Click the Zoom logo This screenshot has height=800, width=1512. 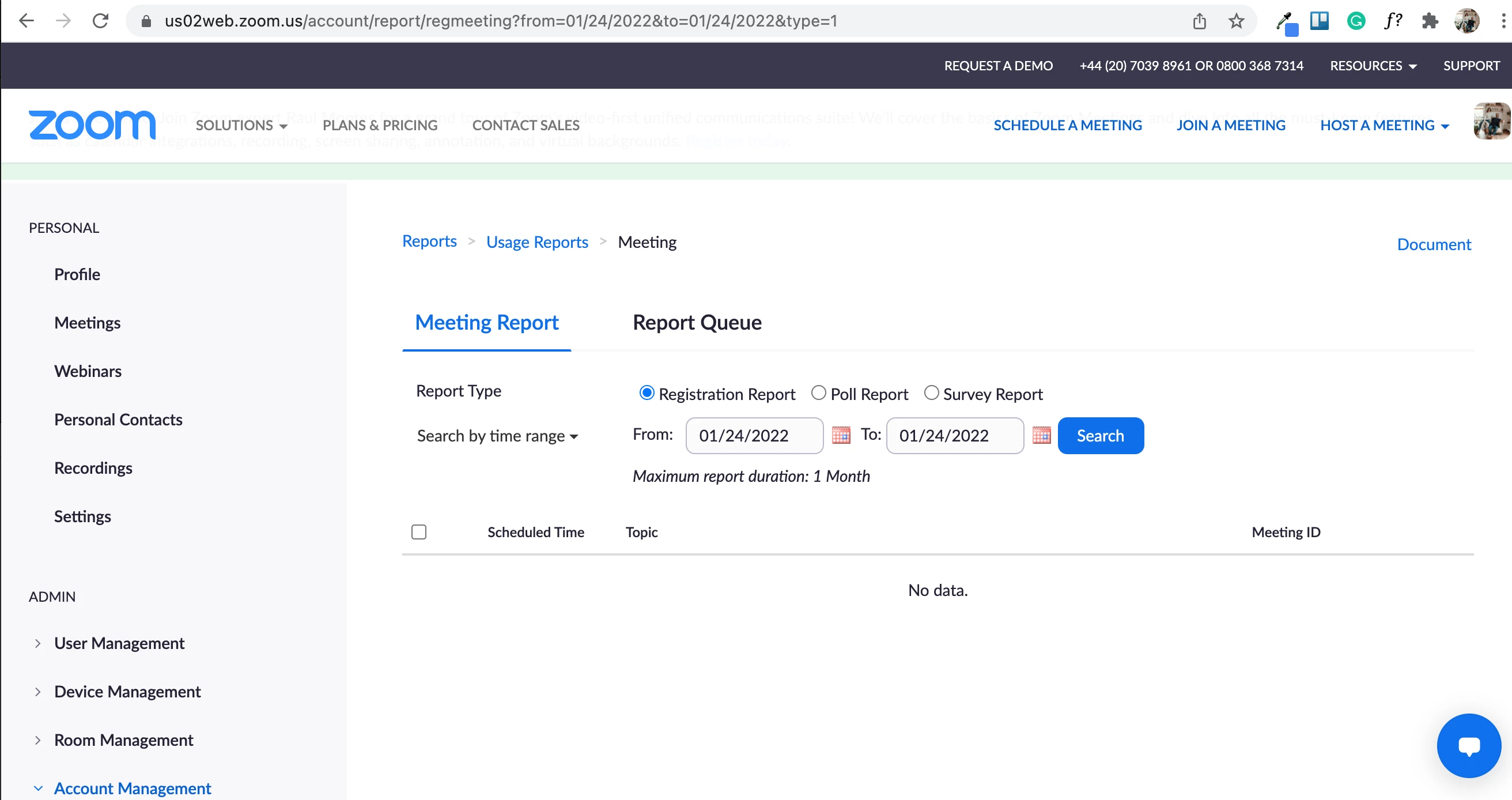[92, 125]
